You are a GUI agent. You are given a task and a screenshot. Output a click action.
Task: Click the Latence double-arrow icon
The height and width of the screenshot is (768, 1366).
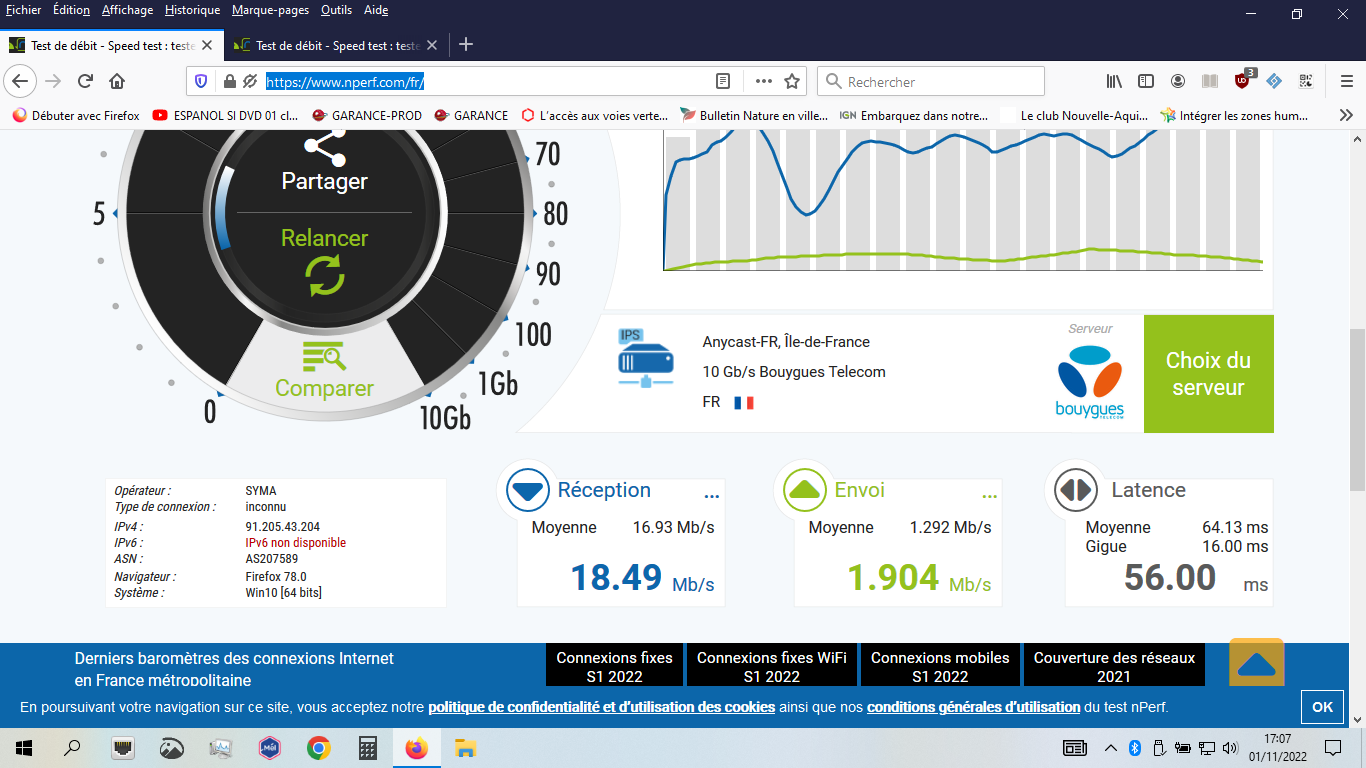1075,490
